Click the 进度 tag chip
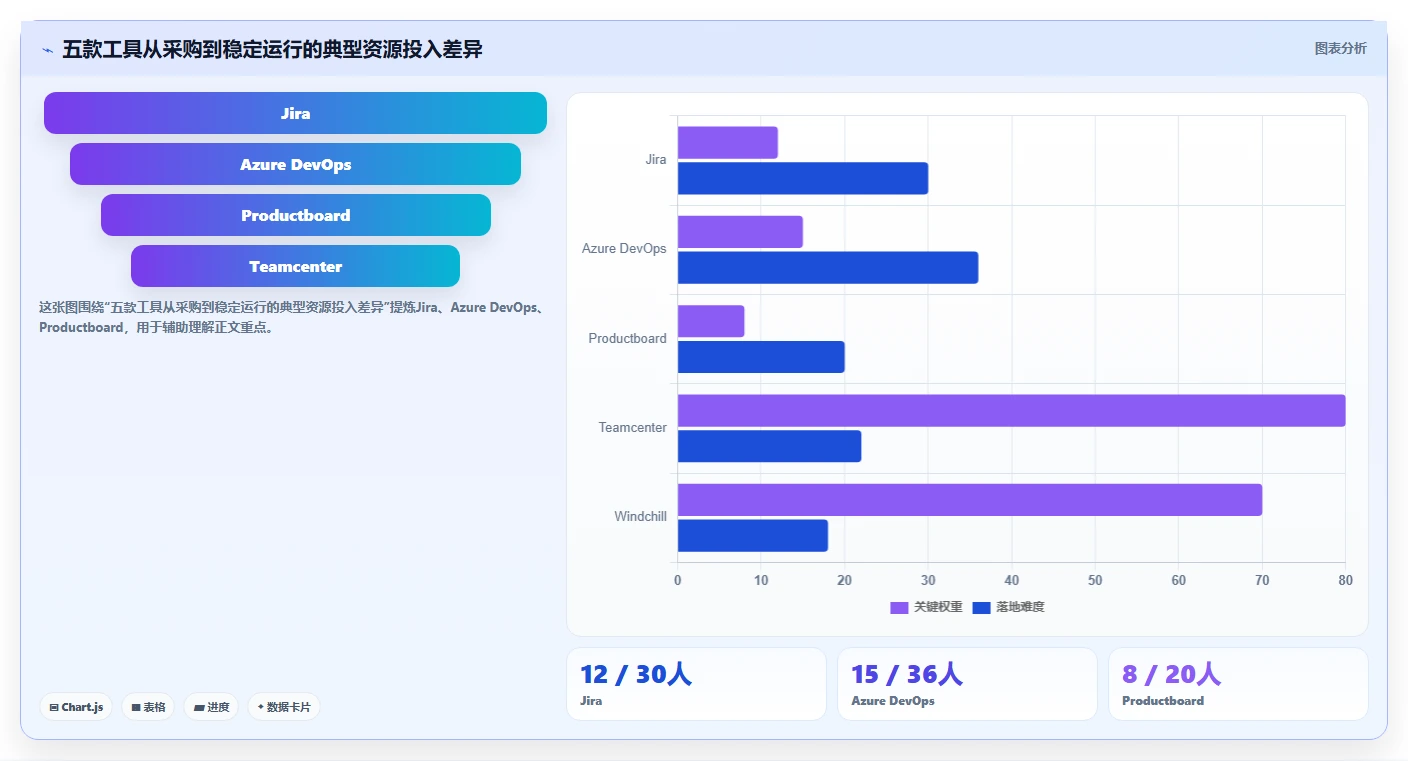 [211, 707]
